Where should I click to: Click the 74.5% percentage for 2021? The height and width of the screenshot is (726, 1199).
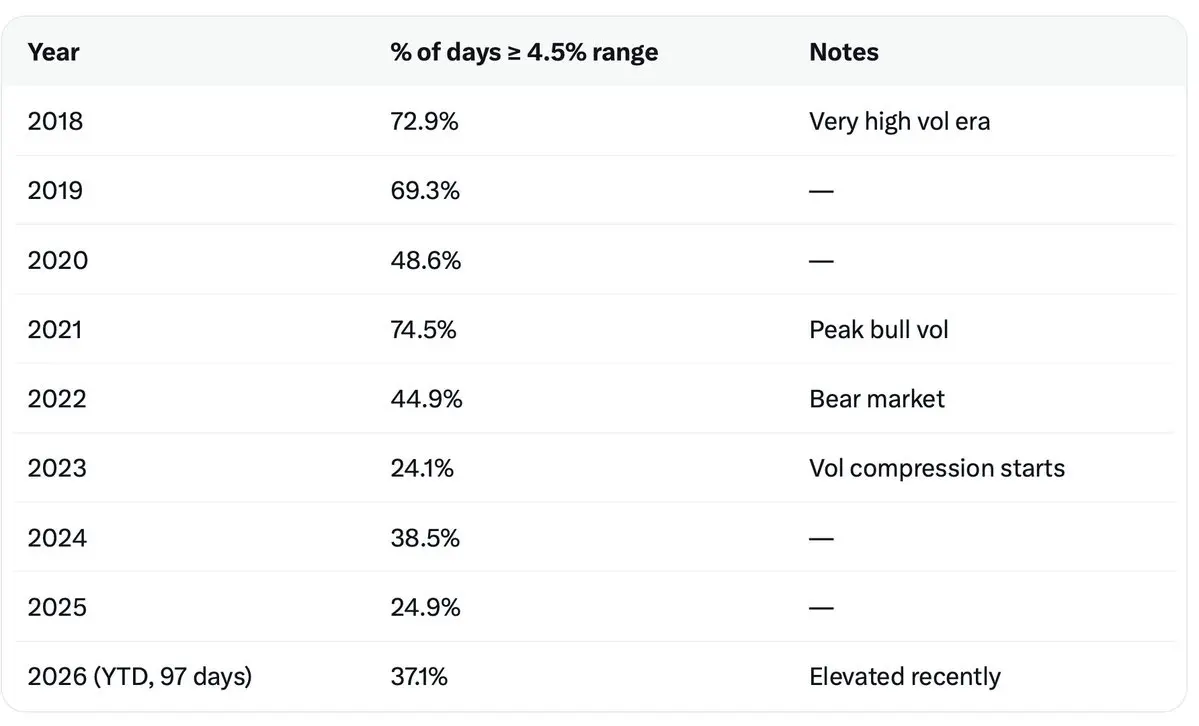424,330
